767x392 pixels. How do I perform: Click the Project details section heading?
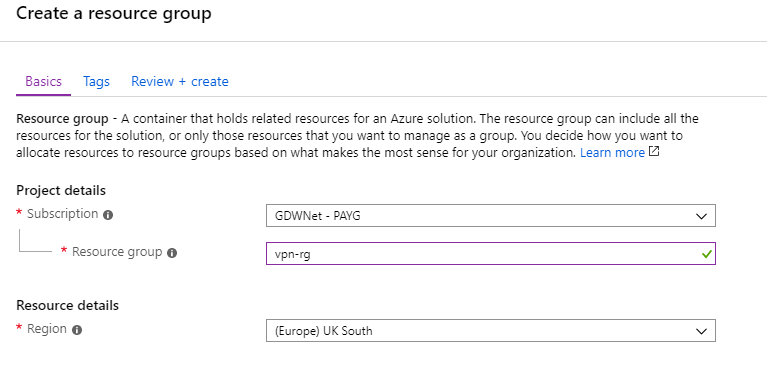[61, 190]
